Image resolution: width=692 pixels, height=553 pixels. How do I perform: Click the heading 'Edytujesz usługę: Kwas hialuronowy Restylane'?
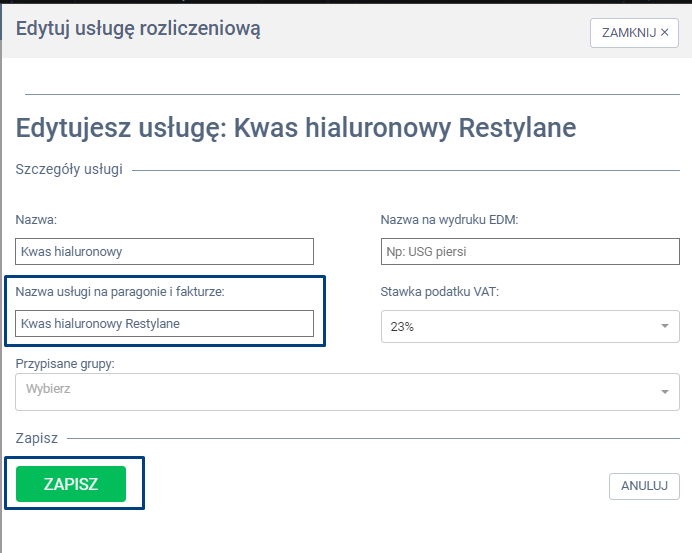pyautogui.click(x=296, y=129)
